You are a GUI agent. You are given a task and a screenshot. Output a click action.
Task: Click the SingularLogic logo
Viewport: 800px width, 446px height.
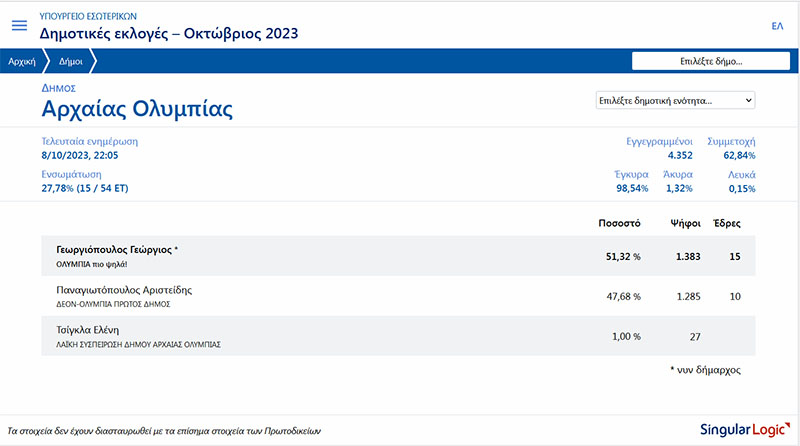click(x=740, y=430)
